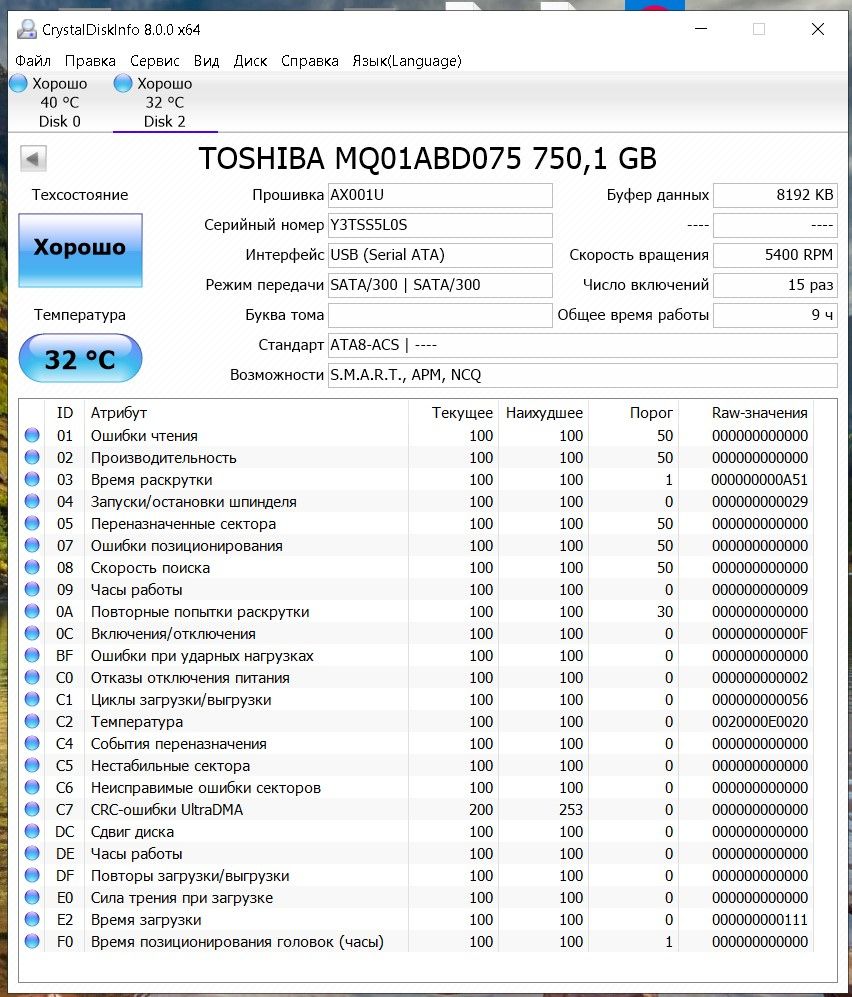Click the Стандарт field ATA8-ACS

[x=582, y=345]
